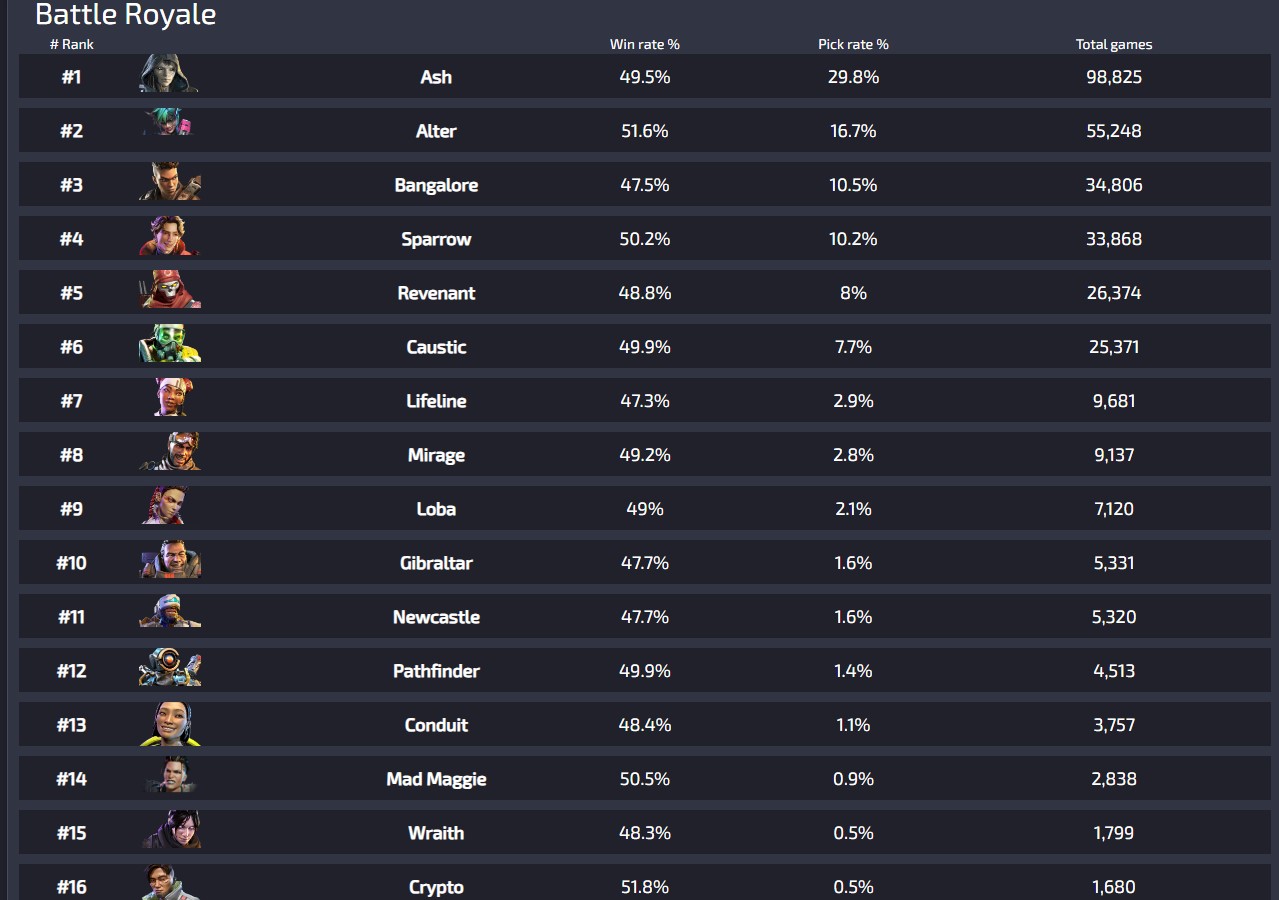Click Pathfinder's robot portrait icon
This screenshot has height=900, width=1279.
pyautogui.click(x=170, y=668)
